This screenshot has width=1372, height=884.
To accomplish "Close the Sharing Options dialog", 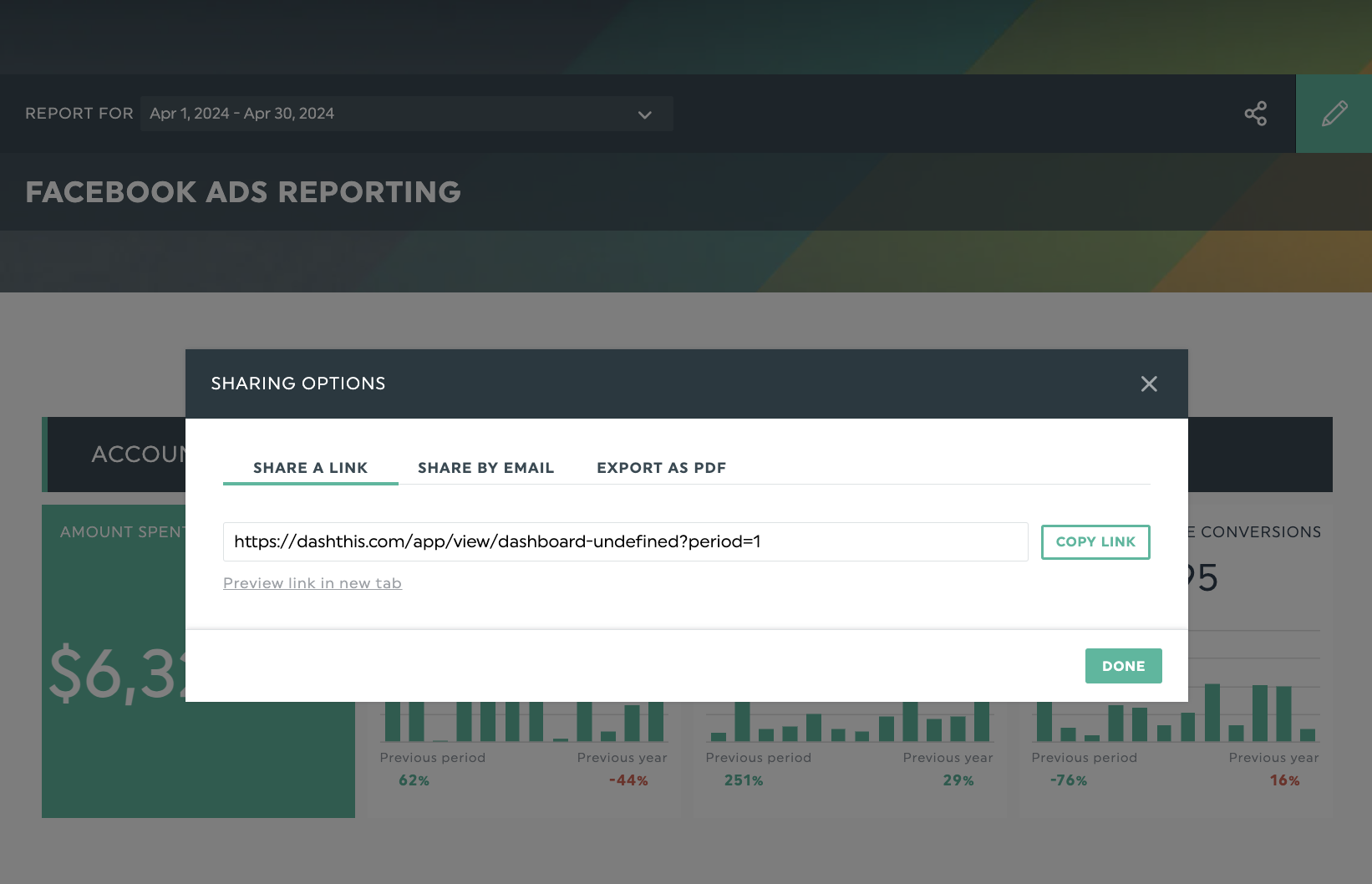I will (1149, 384).
